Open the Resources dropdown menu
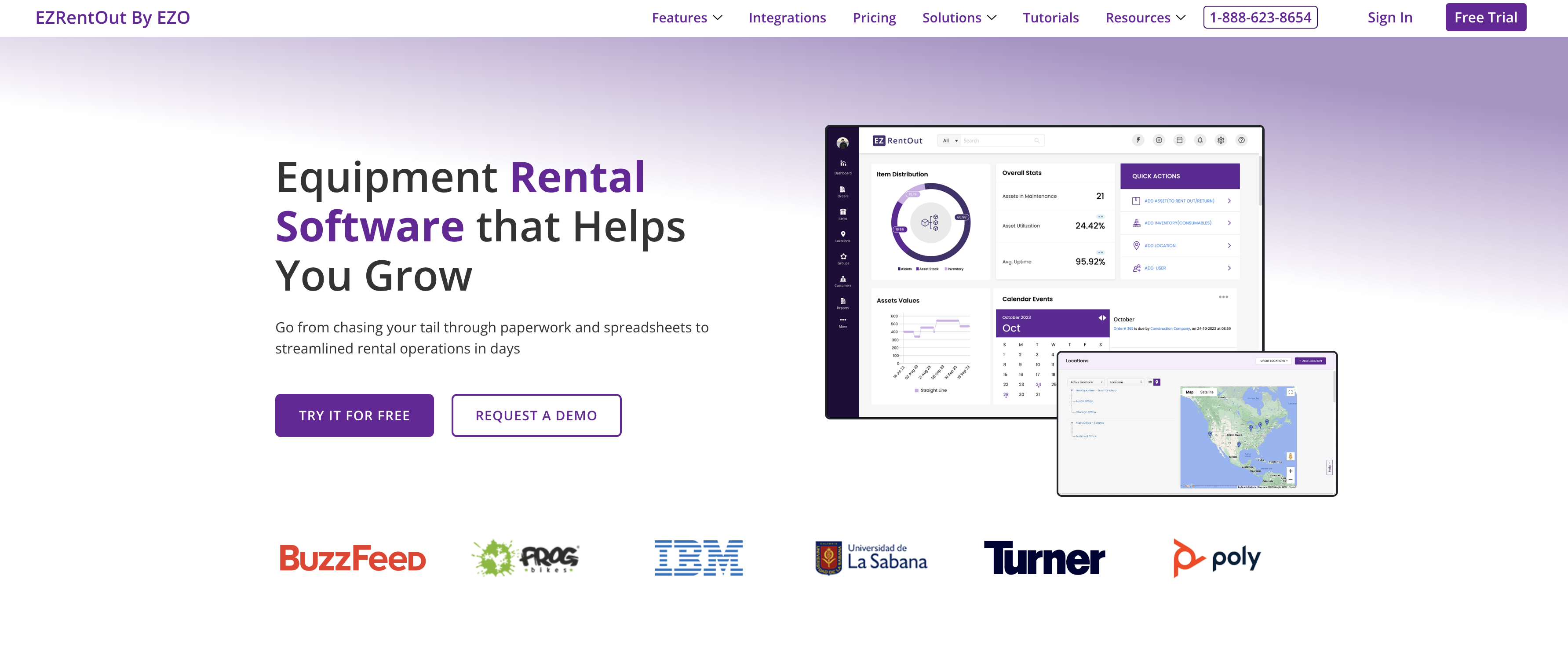Screen dimensions: 1568x663 coord(1145,18)
